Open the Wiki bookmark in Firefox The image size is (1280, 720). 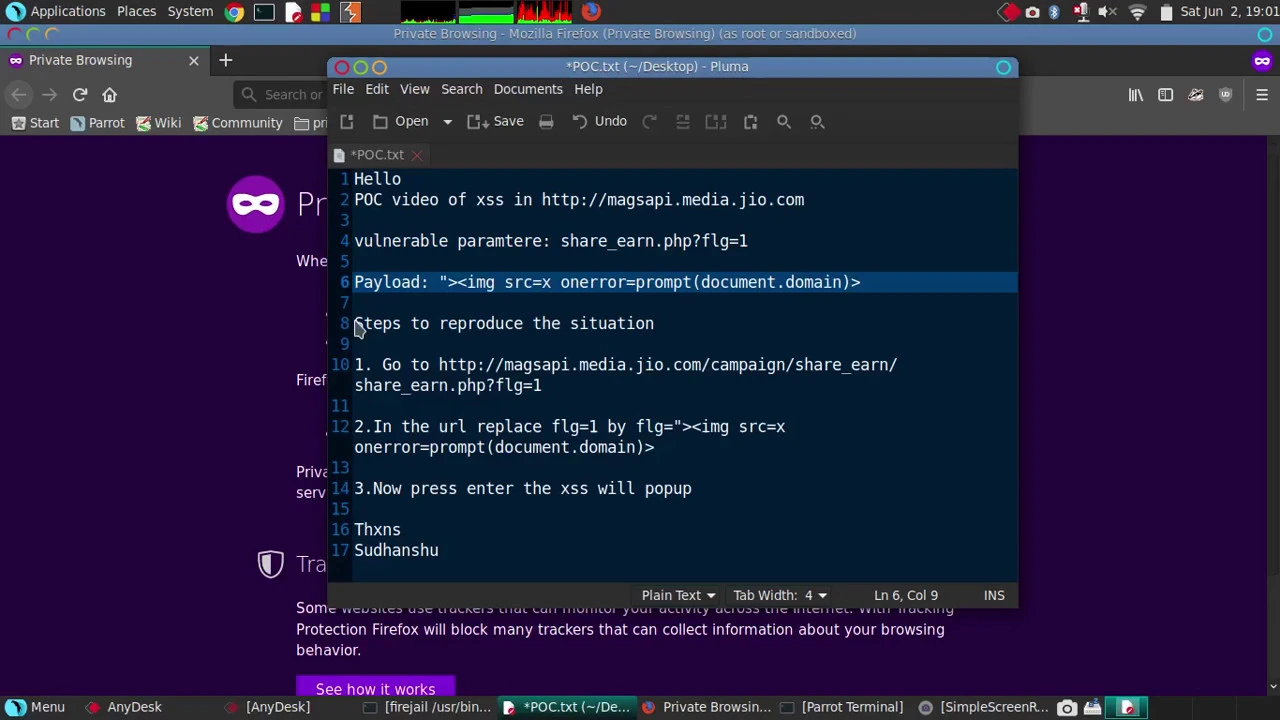[159, 123]
